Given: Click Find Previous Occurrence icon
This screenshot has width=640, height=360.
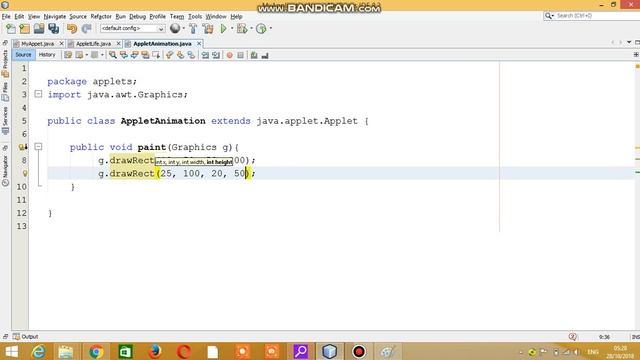Looking at the screenshot, I should pos(124,55).
